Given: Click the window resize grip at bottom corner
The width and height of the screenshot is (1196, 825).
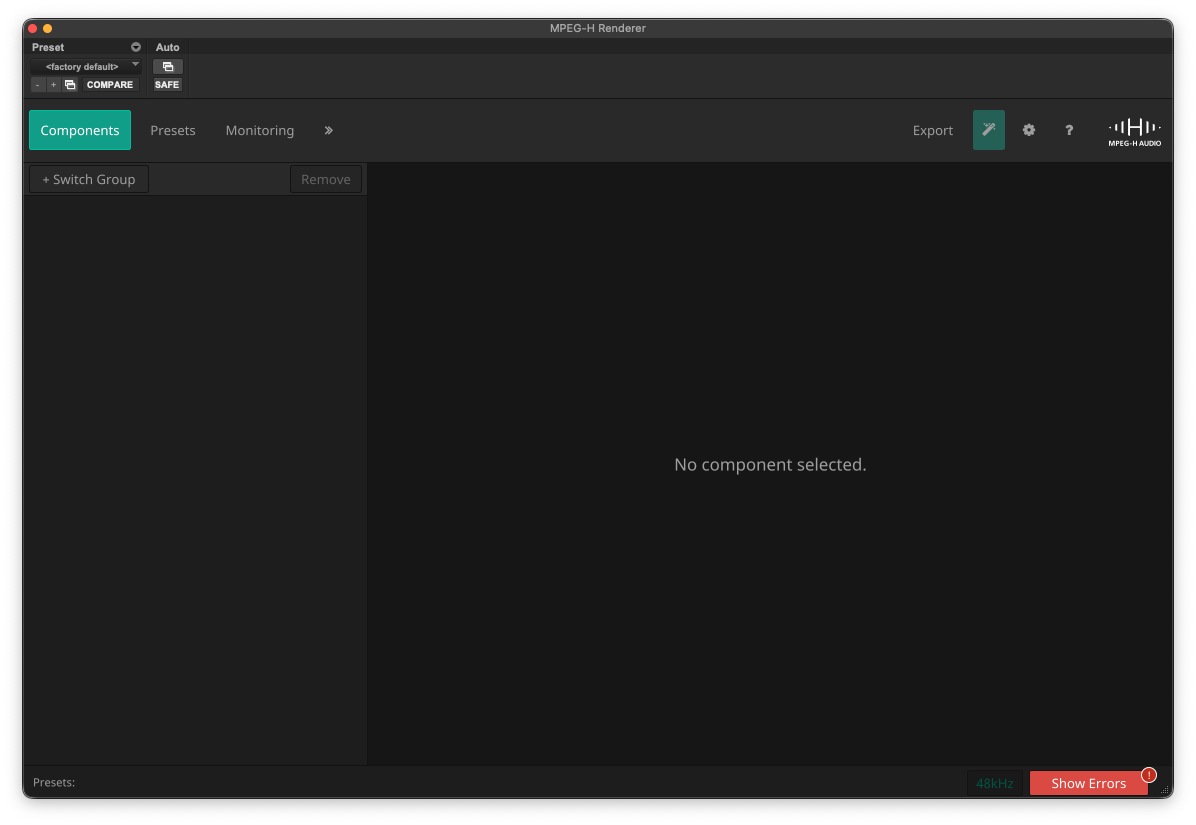Looking at the screenshot, I should click(1165, 790).
